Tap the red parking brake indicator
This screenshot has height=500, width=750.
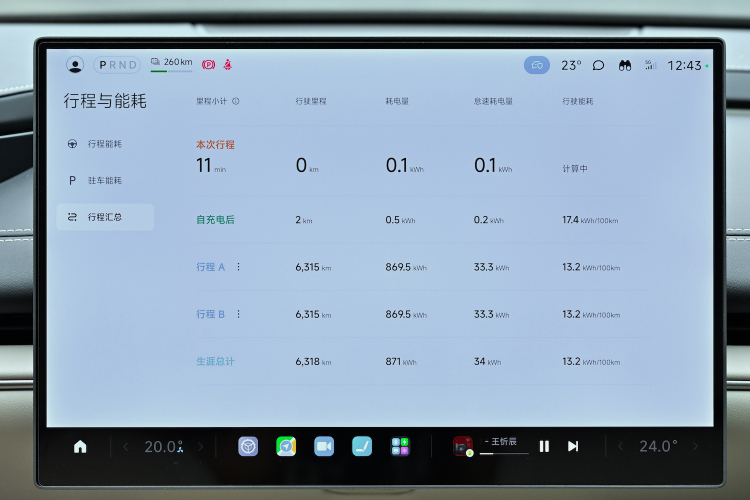(x=208, y=65)
